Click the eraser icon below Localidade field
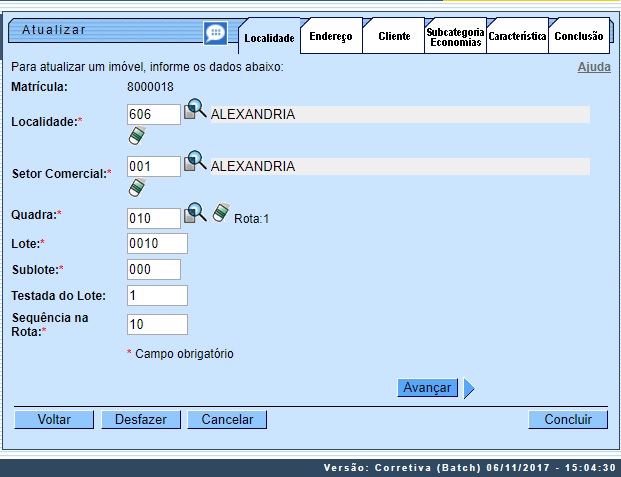Image resolution: width=621 pixels, height=477 pixels. pos(137,136)
